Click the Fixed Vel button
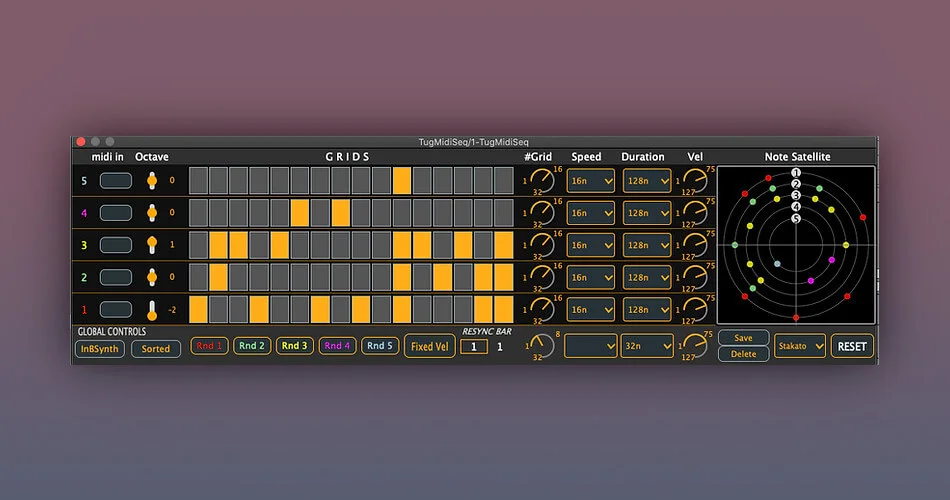This screenshot has height=500, width=950. (430, 346)
